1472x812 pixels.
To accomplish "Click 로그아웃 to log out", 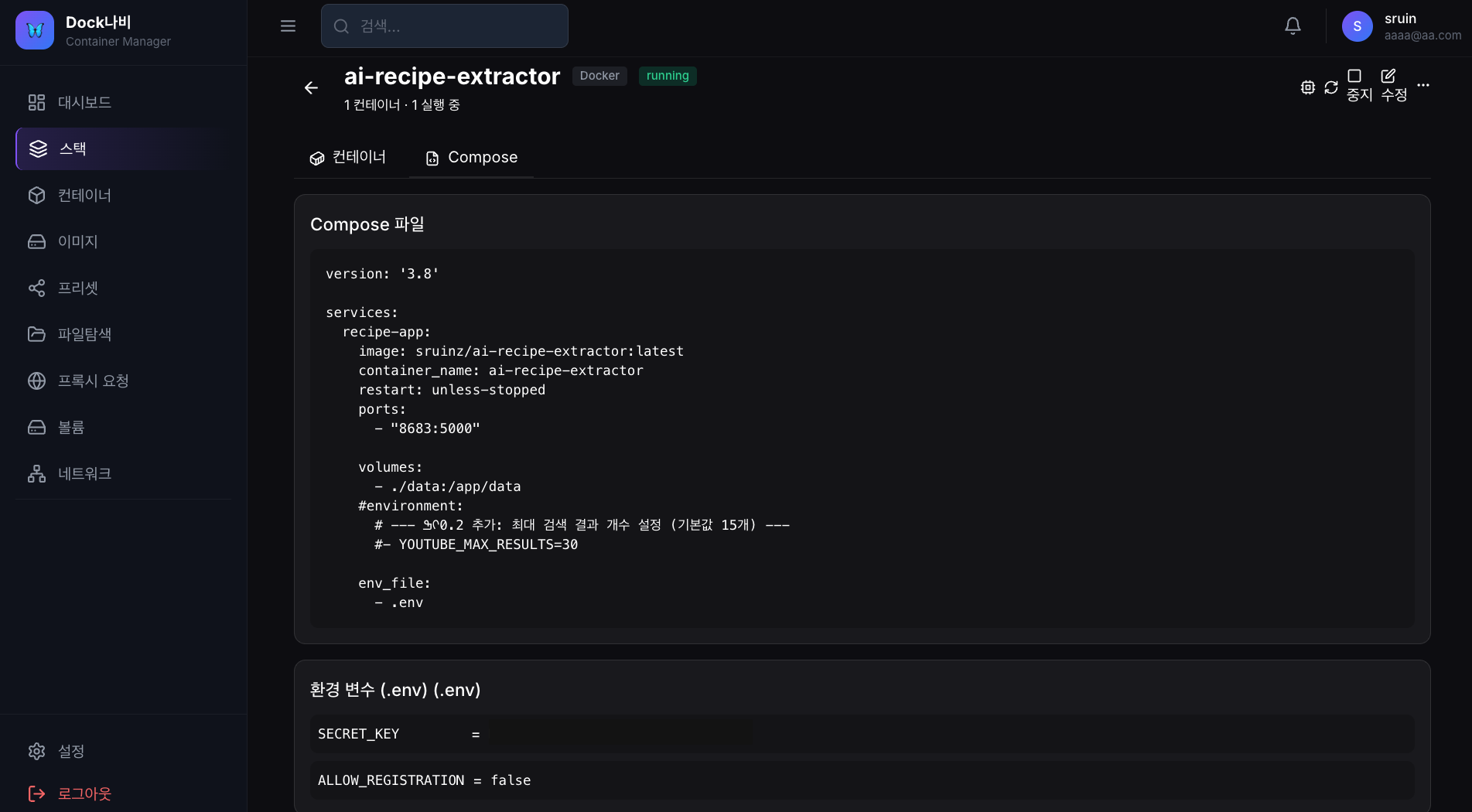I will click(84, 793).
